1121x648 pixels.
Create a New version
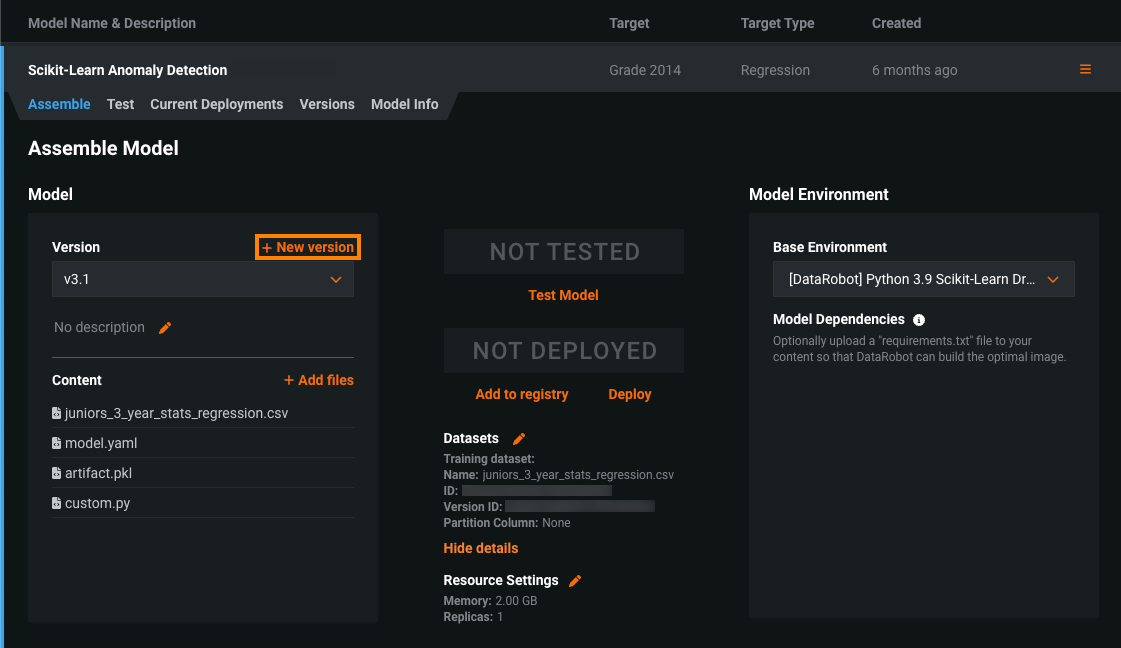tap(308, 247)
